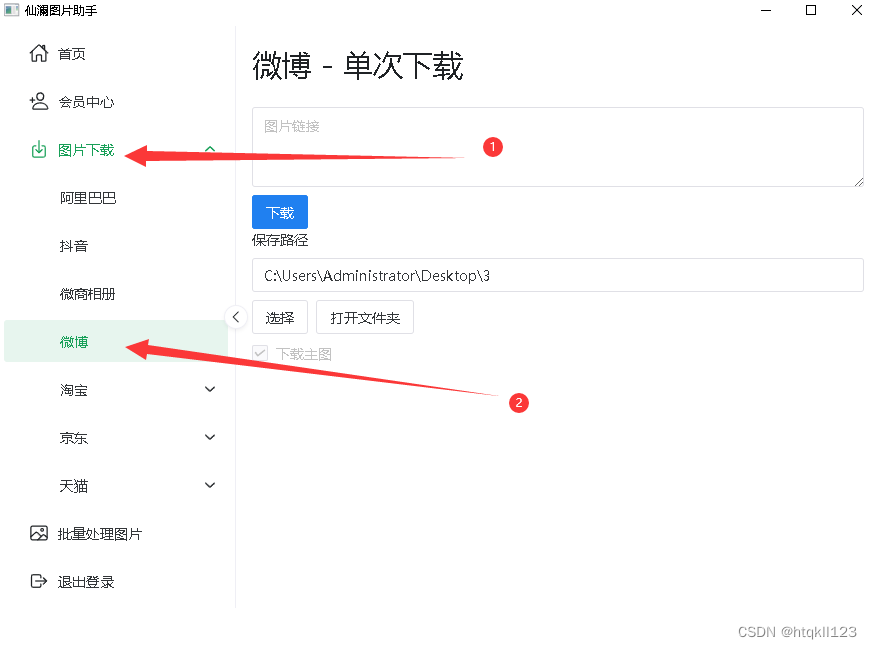Collapse the 图片下载 menu chevron

210,149
